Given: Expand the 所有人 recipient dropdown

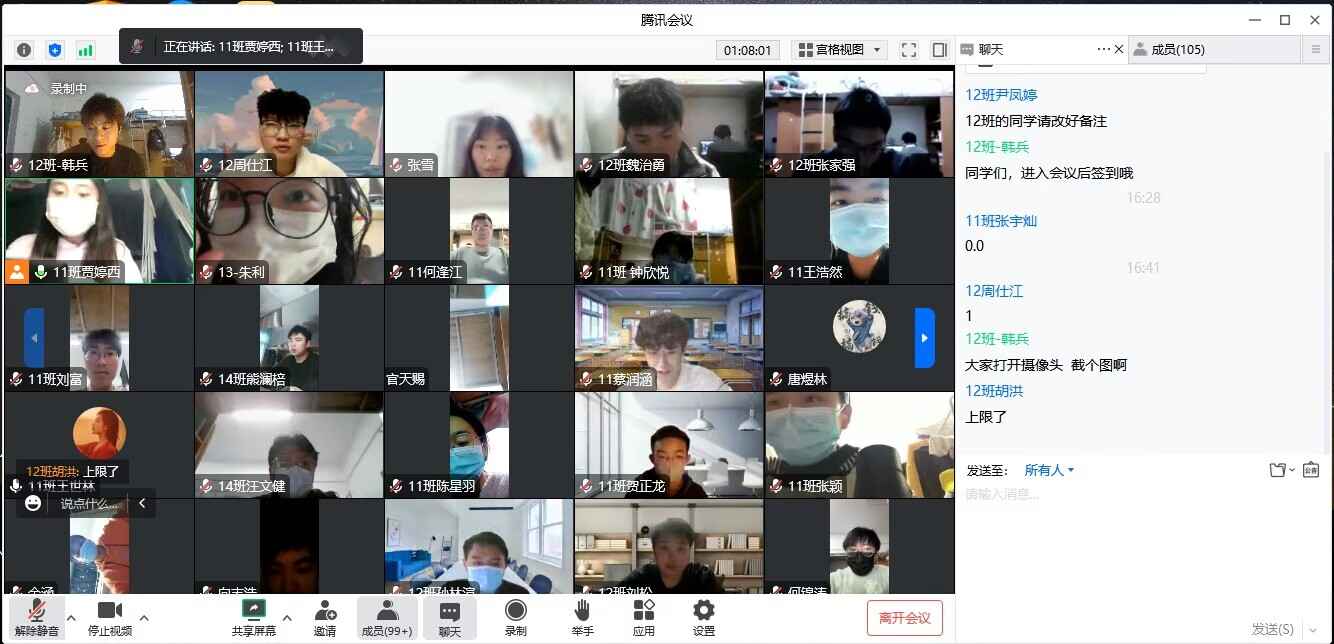Looking at the screenshot, I should pos(1049,470).
